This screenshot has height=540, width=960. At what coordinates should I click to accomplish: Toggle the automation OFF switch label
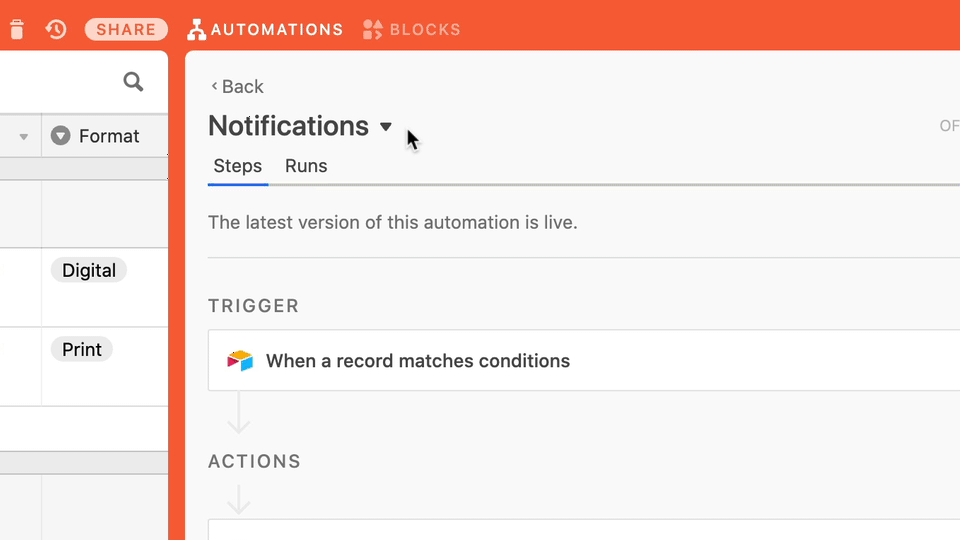click(x=950, y=126)
